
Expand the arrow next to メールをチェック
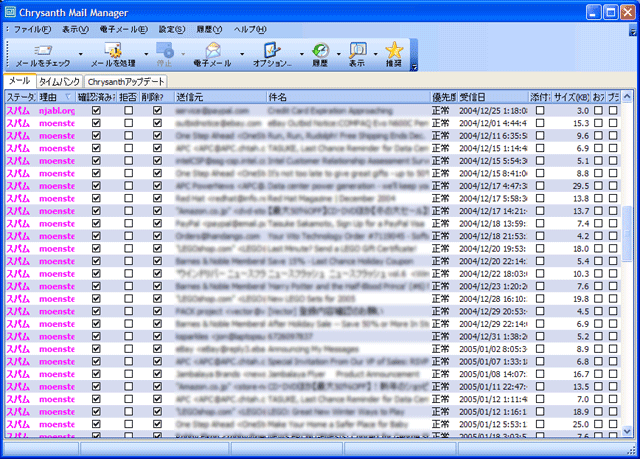(x=80, y=54)
